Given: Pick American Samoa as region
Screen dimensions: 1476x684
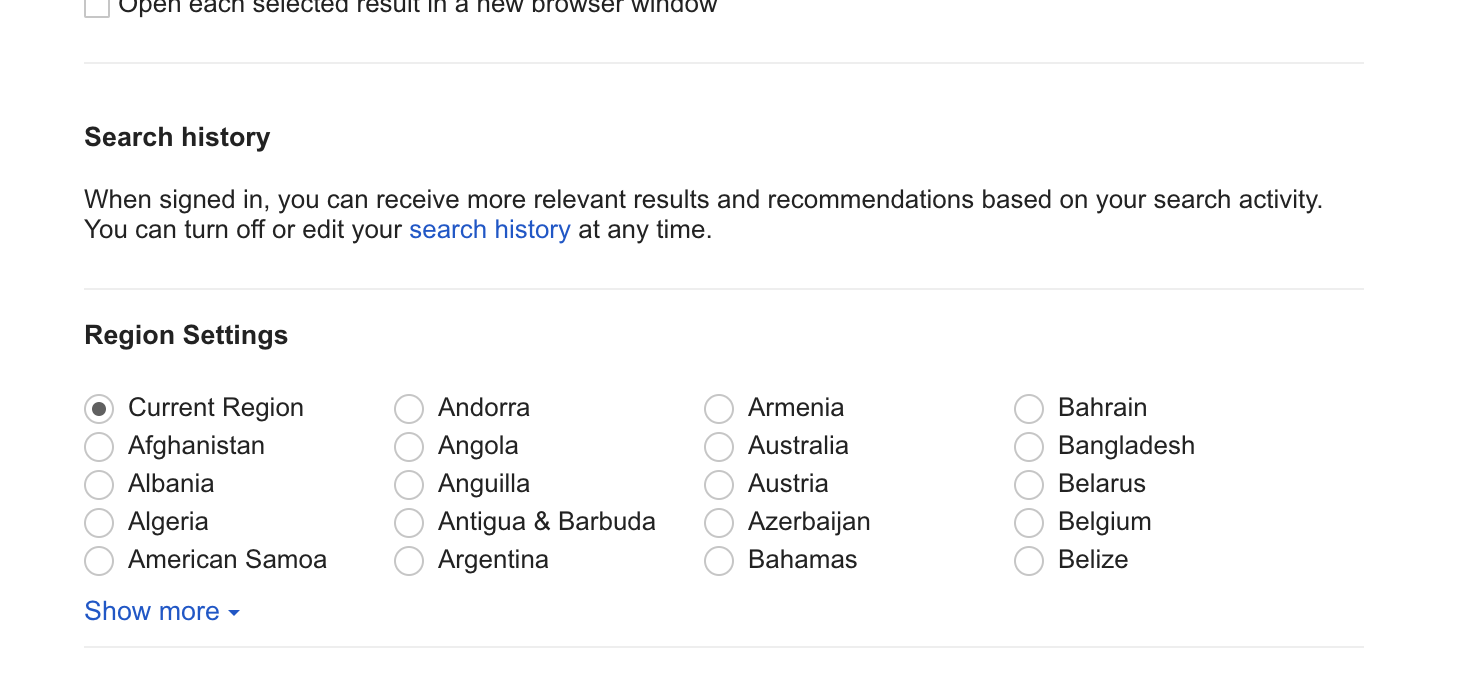Looking at the screenshot, I should [x=99, y=561].
